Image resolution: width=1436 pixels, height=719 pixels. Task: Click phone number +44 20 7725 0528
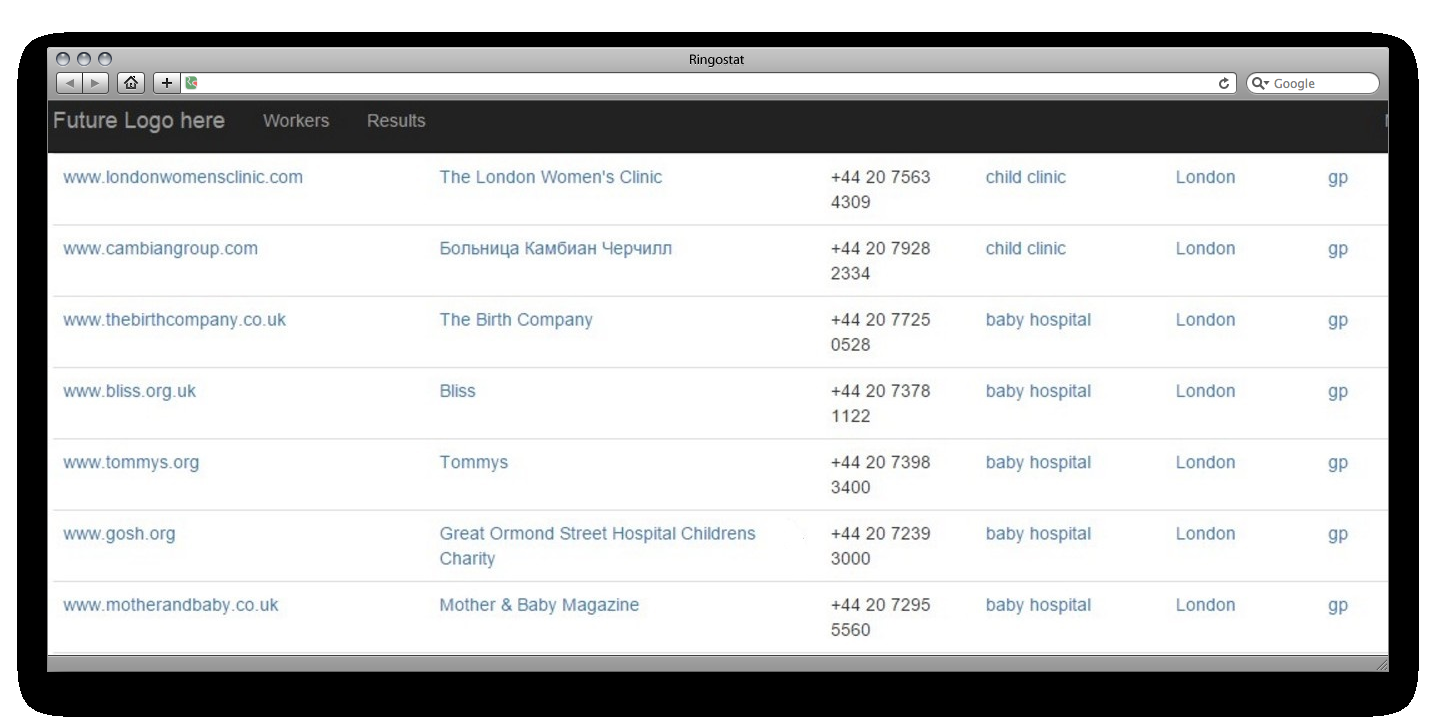(880, 332)
